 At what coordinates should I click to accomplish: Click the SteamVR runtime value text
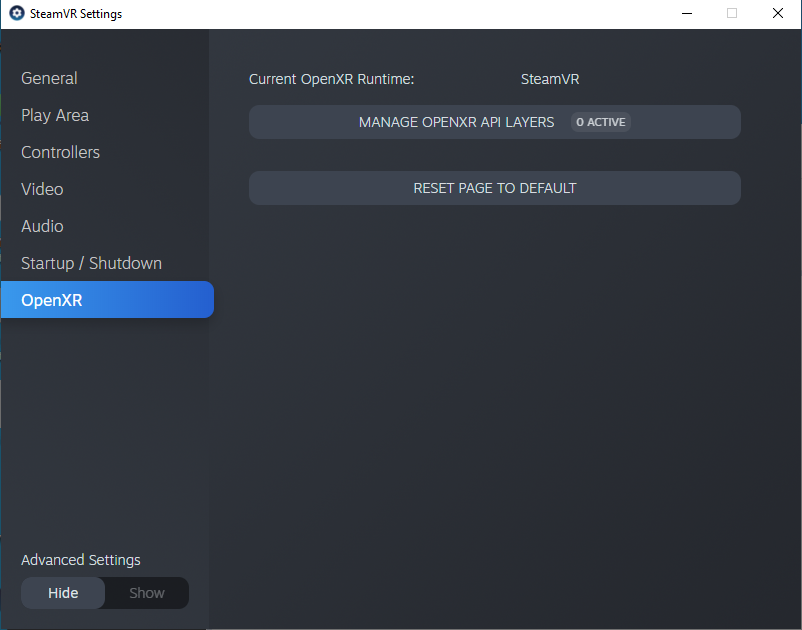tap(550, 79)
